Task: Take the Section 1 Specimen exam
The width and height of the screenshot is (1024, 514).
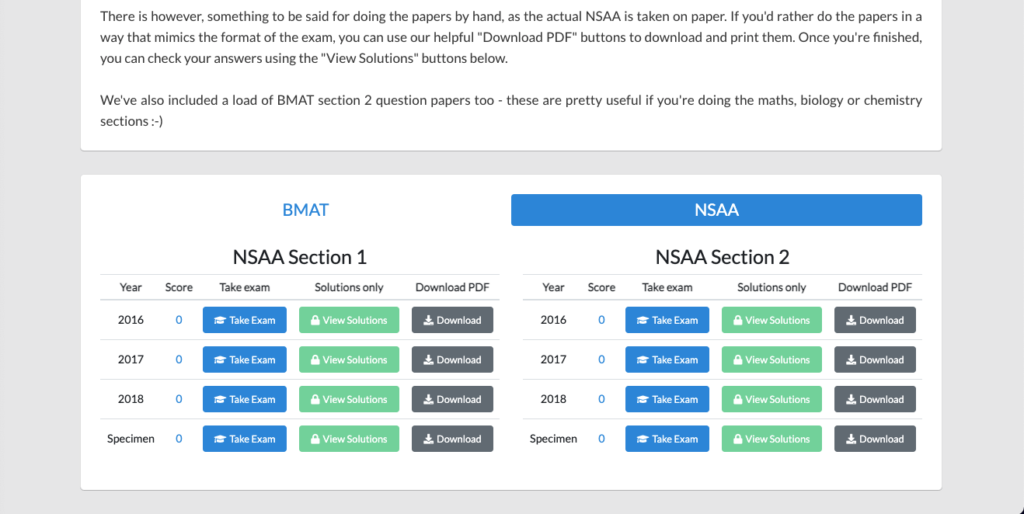Action: (244, 439)
